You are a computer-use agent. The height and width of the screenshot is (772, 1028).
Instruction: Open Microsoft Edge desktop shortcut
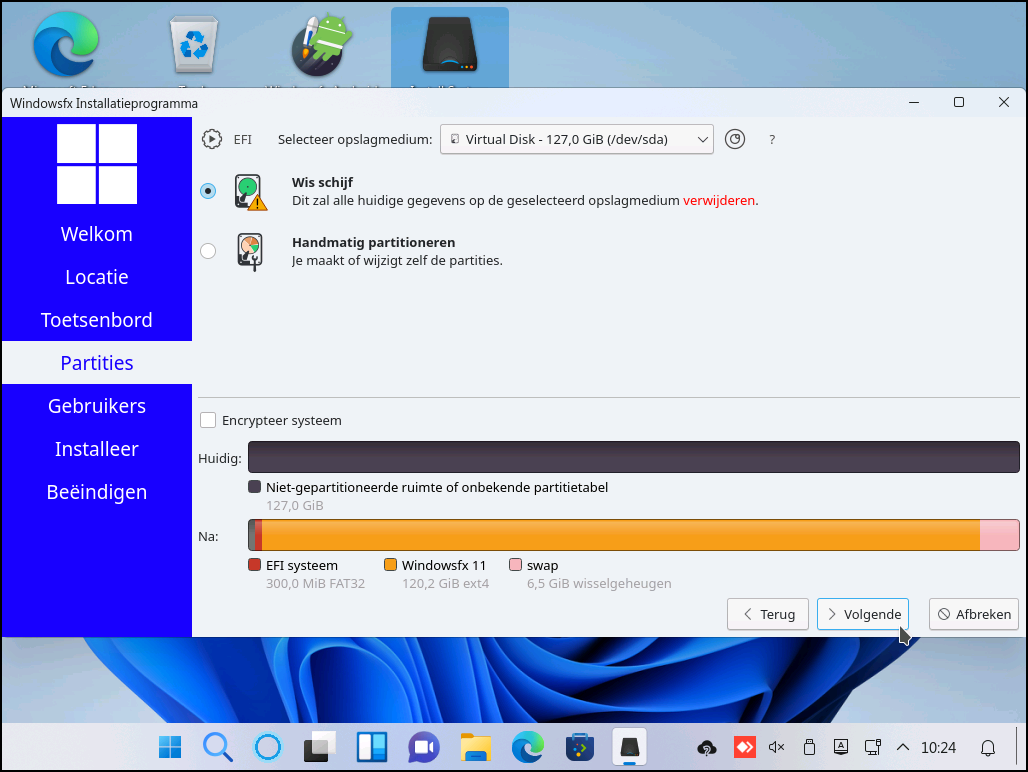coord(66,44)
